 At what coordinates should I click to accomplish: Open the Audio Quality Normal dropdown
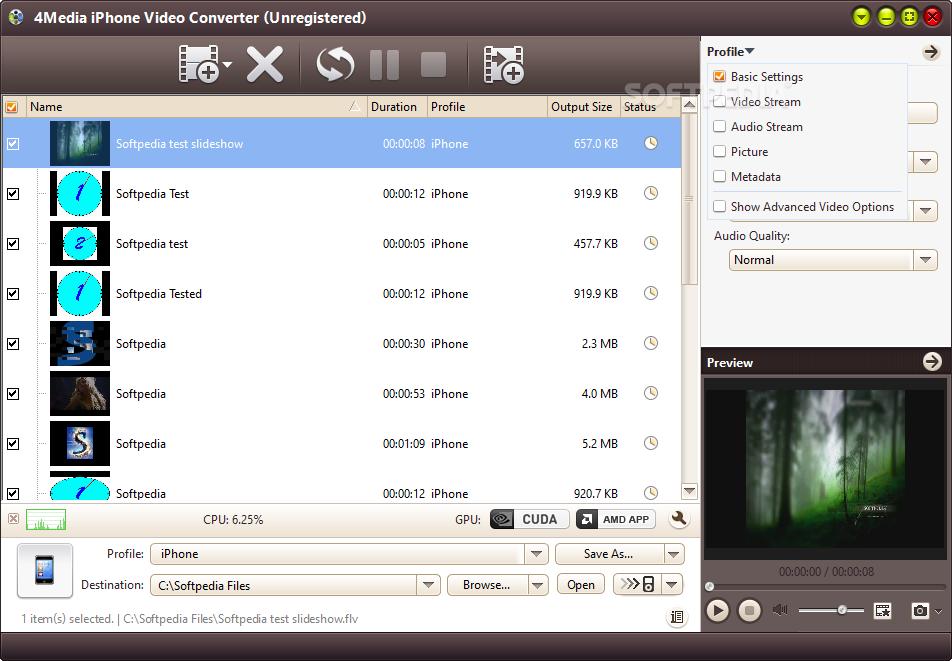(x=925, y=260)
